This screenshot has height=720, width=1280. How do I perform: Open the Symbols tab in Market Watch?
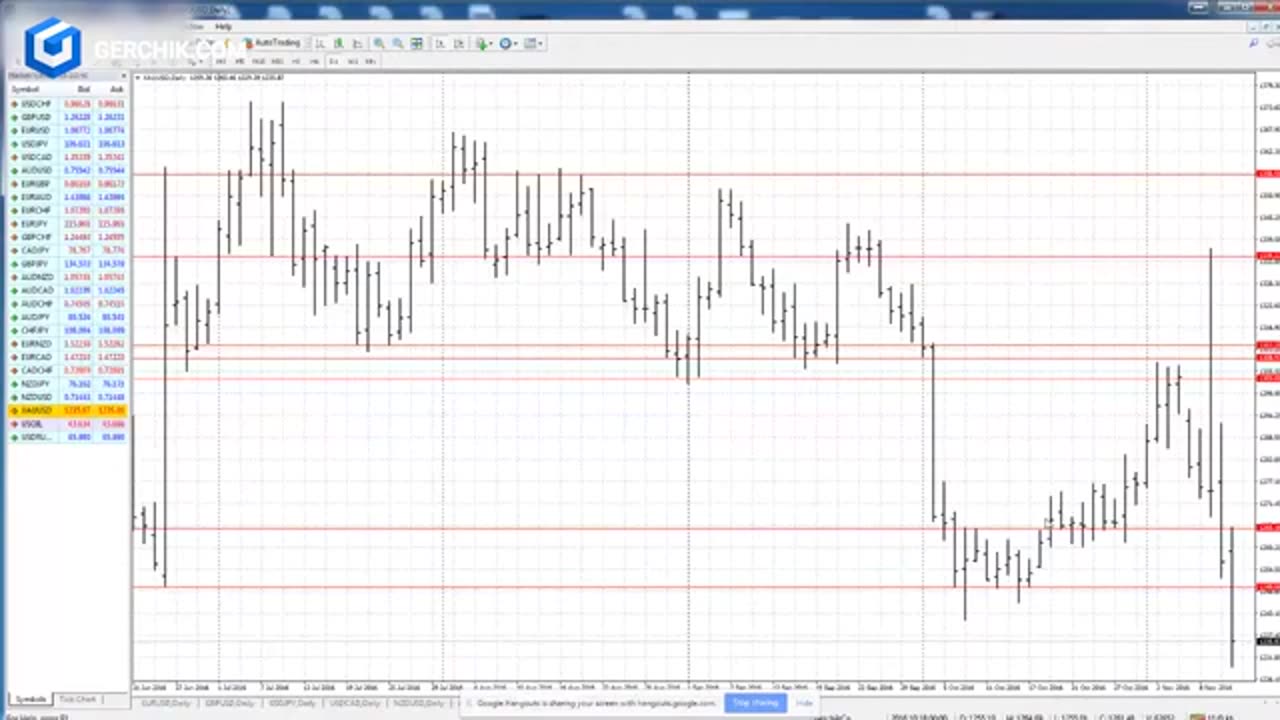(x=30, y=699)
